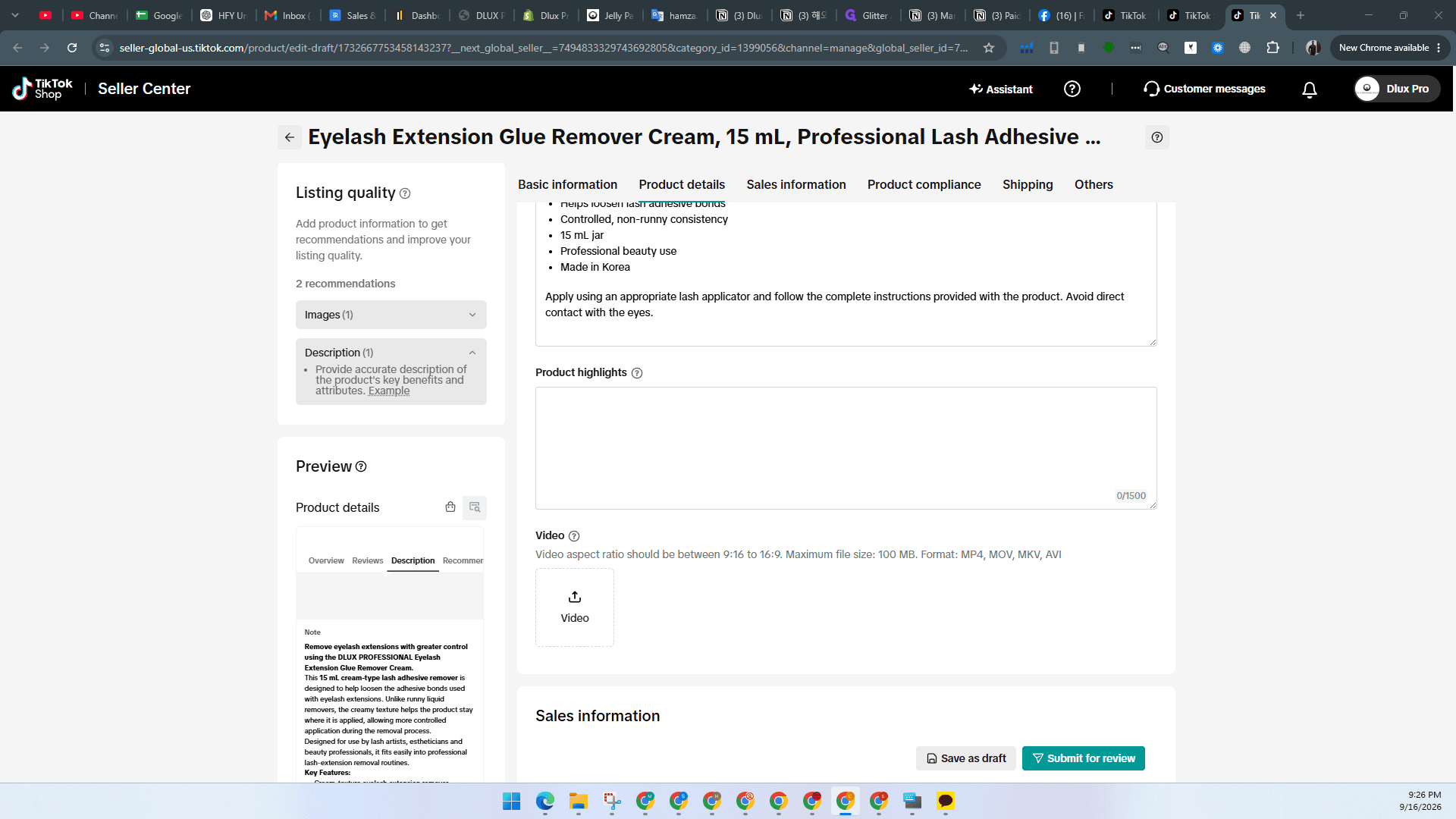Reload the page in Chrome
This screenshot has height=819, width=1456.
pos(72,48)
